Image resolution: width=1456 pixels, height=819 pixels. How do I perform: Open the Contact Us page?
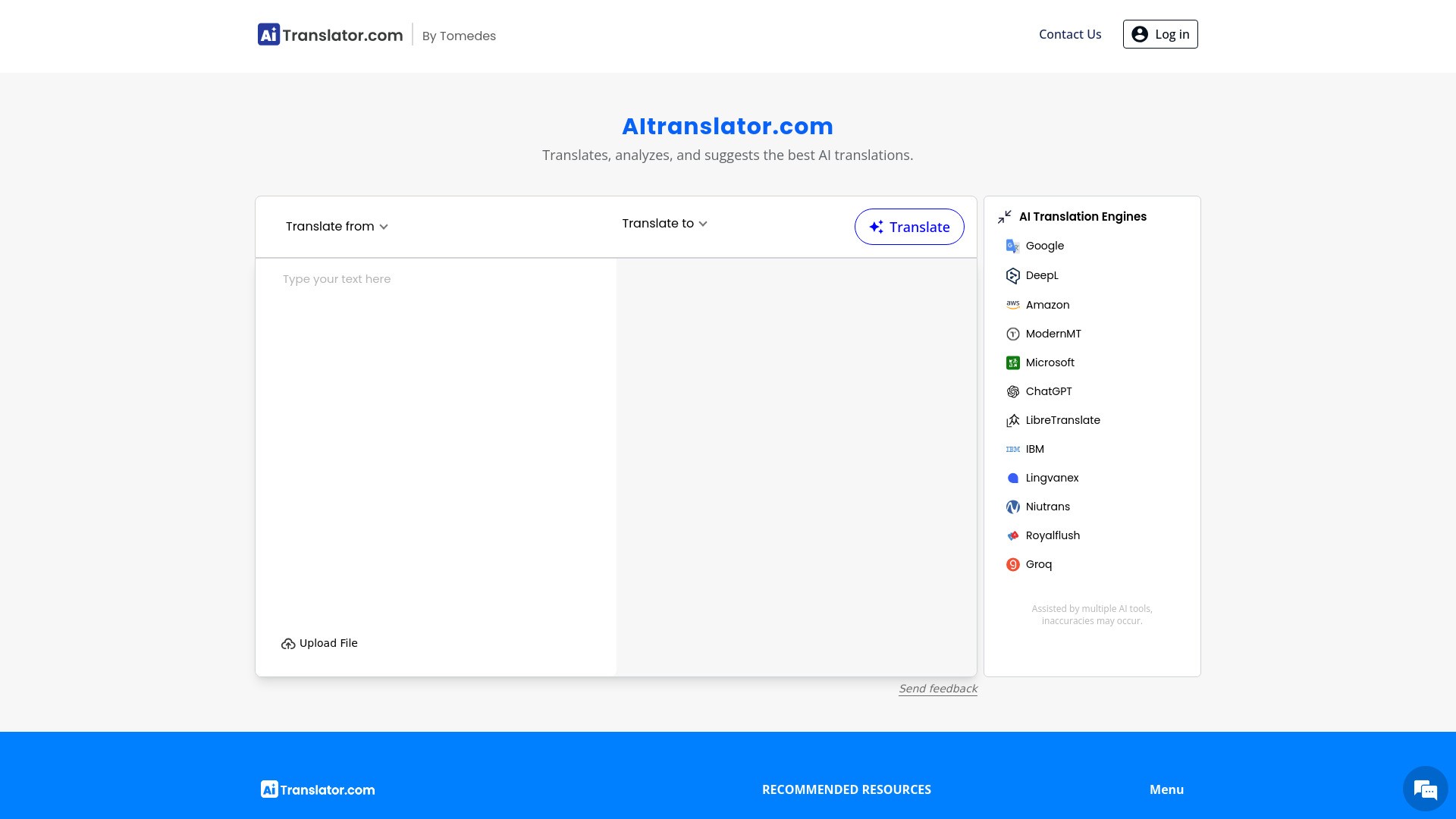[x=1070, y=34]
